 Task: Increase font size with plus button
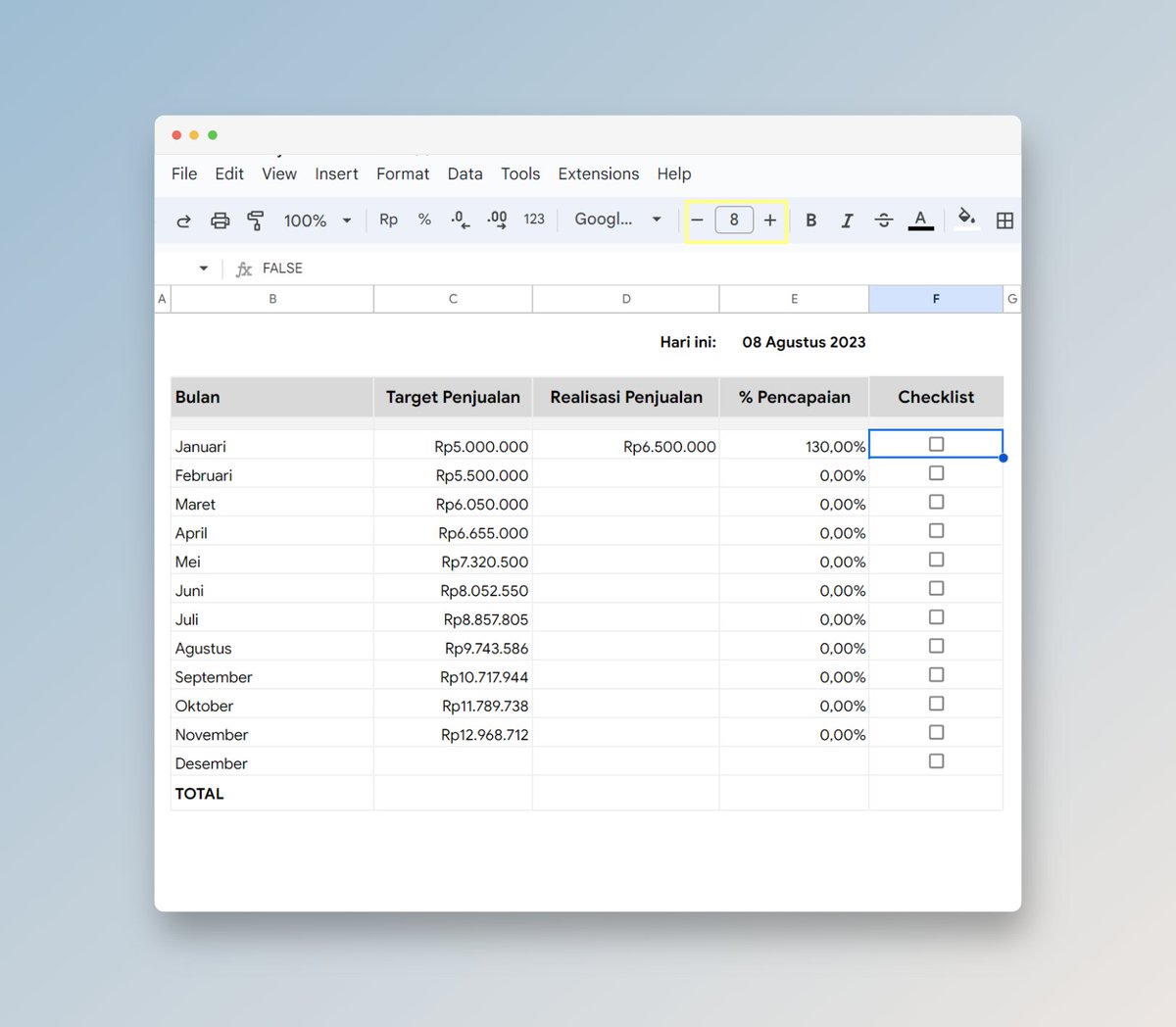770,220
